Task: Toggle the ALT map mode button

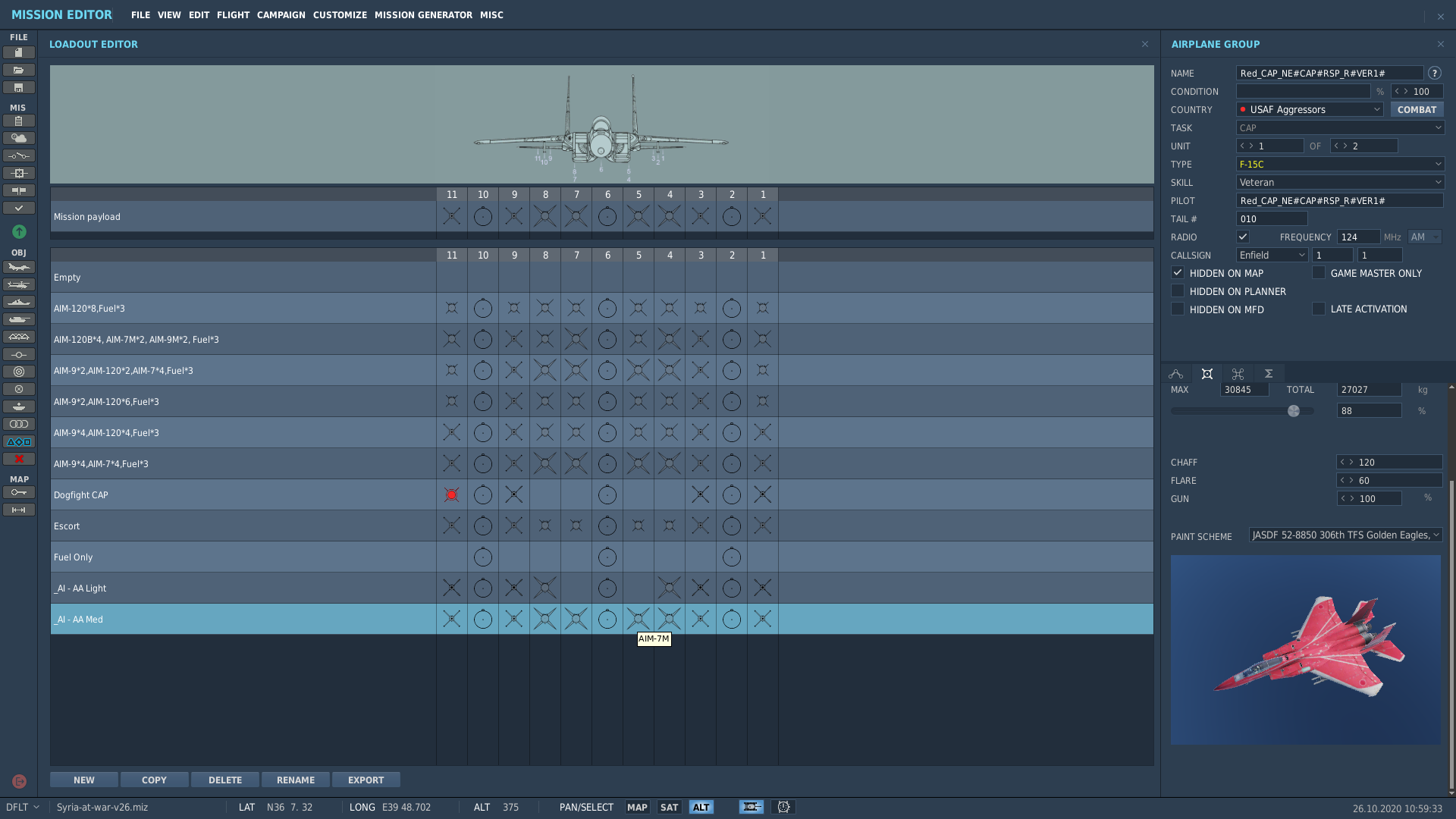Action: 701,807
